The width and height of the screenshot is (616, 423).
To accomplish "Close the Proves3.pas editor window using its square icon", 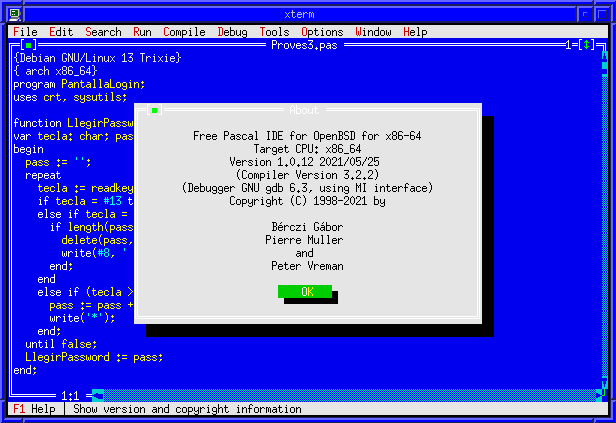I will 28,45.
